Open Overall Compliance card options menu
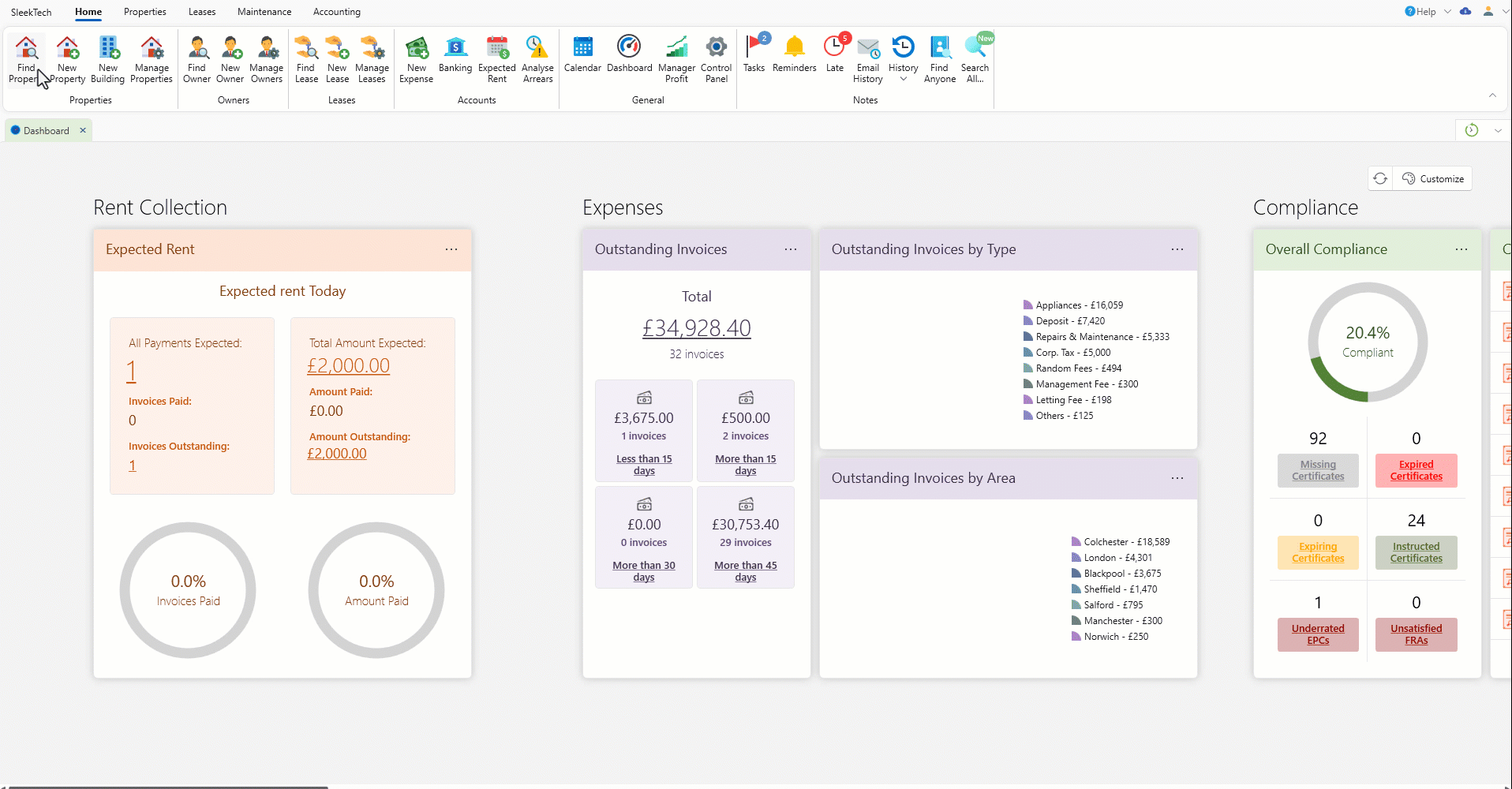Viewport: 1512px width, 789px height. tap(1461, 249)
